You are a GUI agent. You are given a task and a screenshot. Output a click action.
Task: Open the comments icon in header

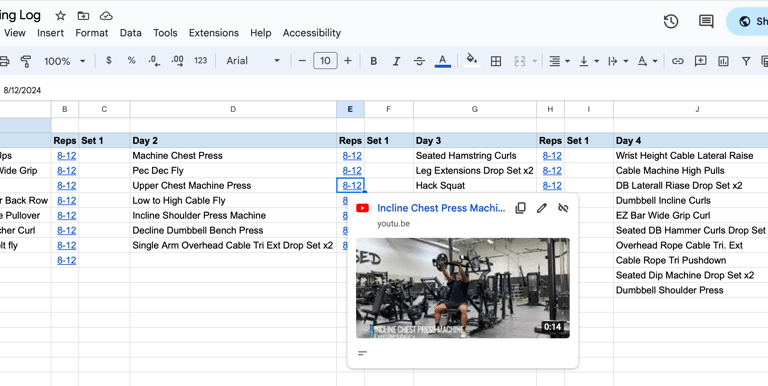pos(706,21)
